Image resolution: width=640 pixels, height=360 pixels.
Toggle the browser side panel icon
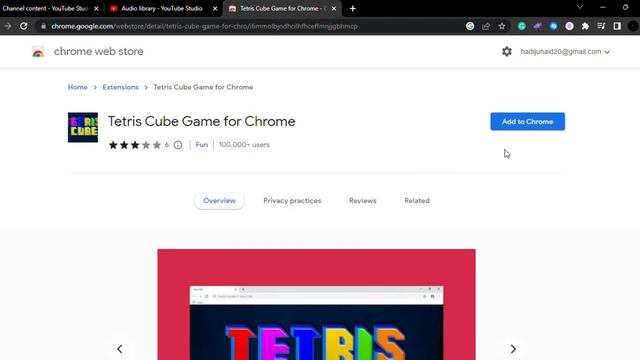(617, 26)
